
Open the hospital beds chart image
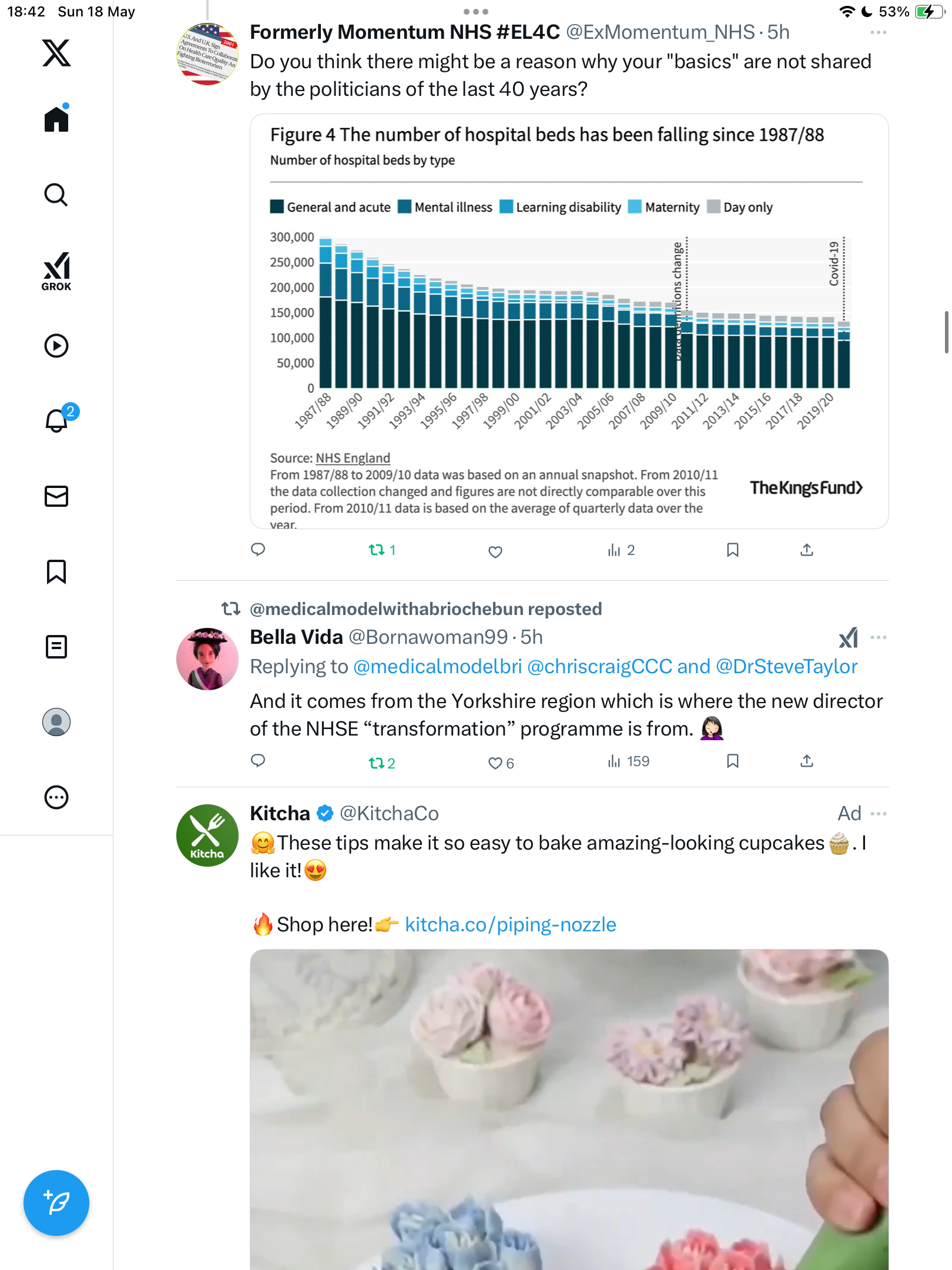click(569, 321)
